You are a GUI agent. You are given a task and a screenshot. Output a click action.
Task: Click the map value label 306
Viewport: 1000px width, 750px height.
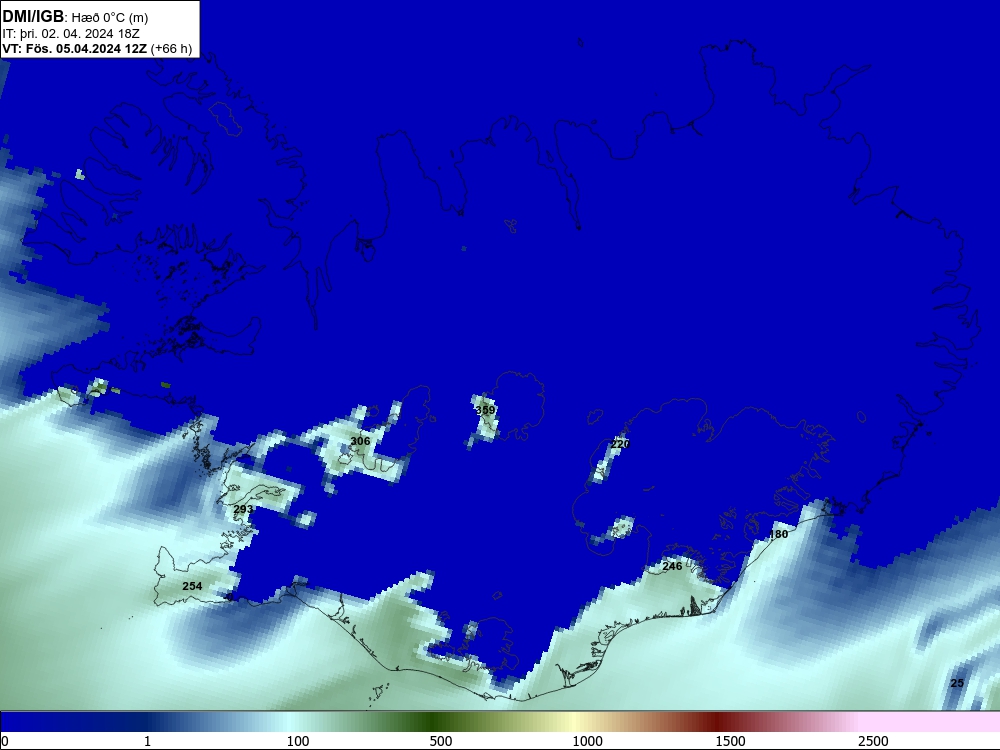tap(360, 441)
